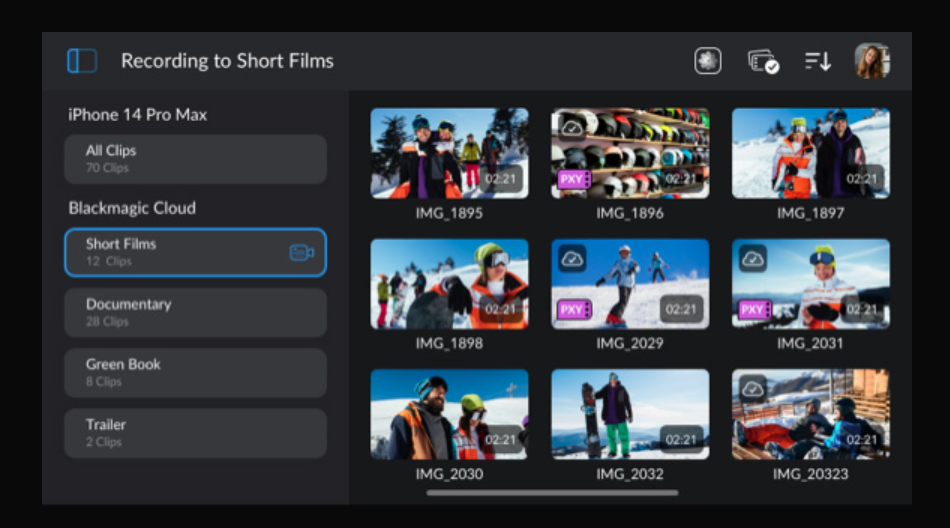Click the camera icon on Short Films
Screen dimensions: 950x528
(301, 253)
